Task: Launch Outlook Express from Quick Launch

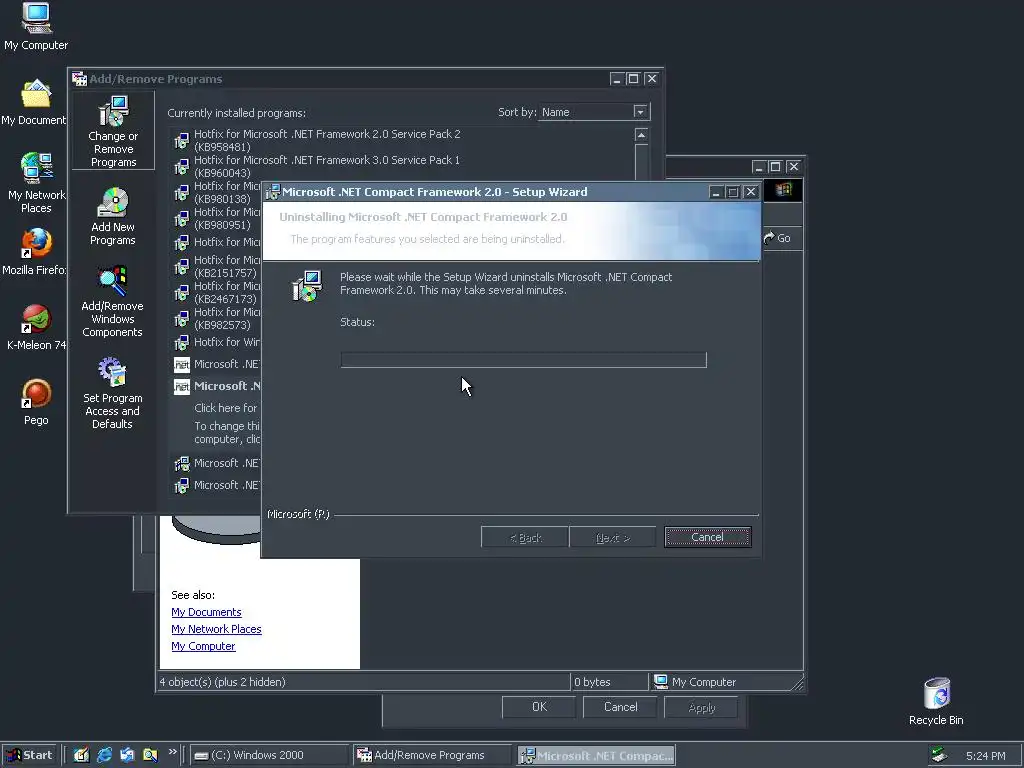Action: 127,756
